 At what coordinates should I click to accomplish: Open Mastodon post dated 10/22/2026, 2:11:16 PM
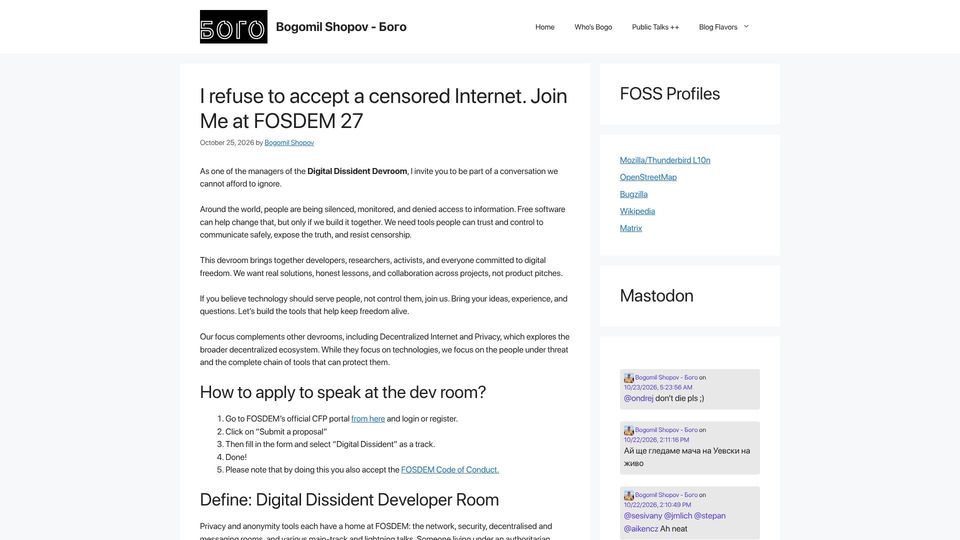tap(656, 440)
